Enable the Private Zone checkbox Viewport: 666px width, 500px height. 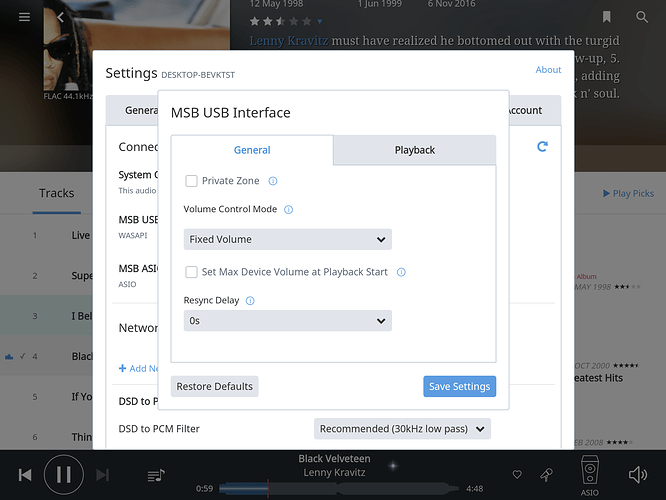click(x=191, y=181)
